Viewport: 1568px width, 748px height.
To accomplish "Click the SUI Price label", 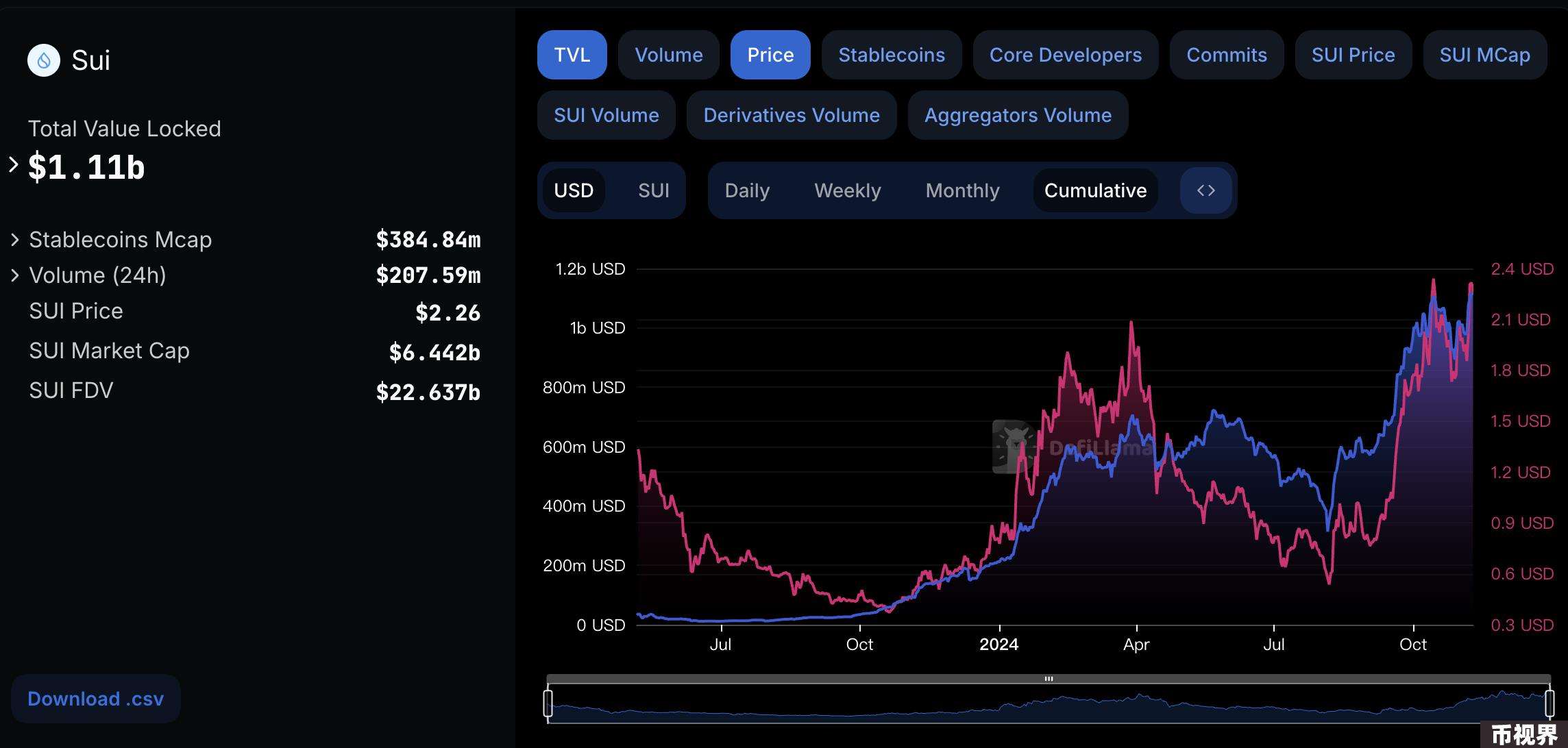I will point(76,311).
